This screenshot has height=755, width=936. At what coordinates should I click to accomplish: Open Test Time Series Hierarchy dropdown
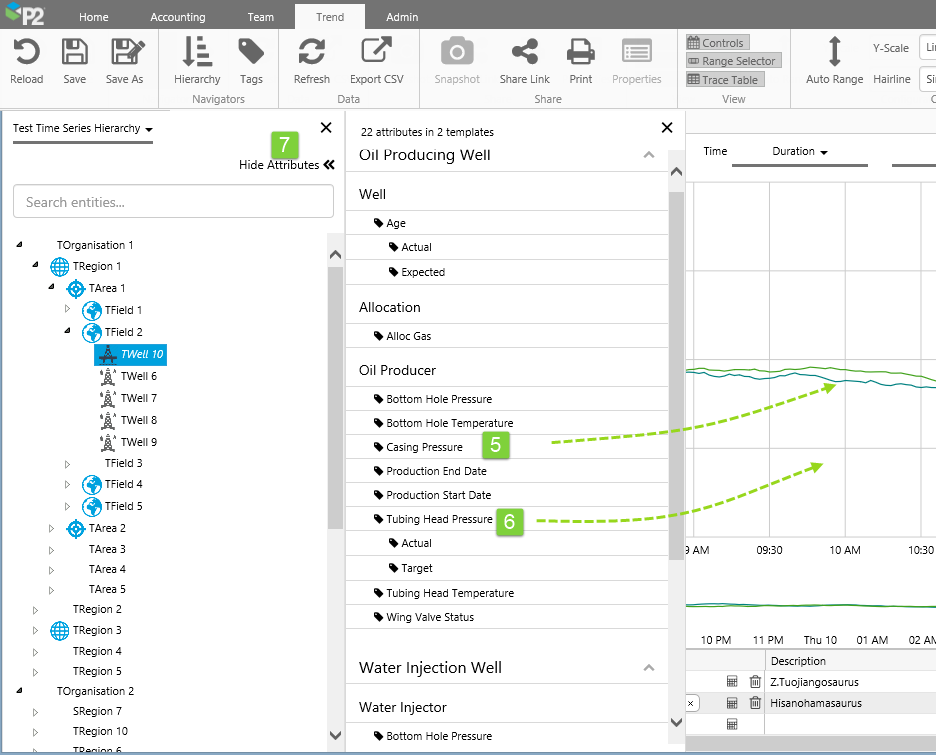(83, 129)
